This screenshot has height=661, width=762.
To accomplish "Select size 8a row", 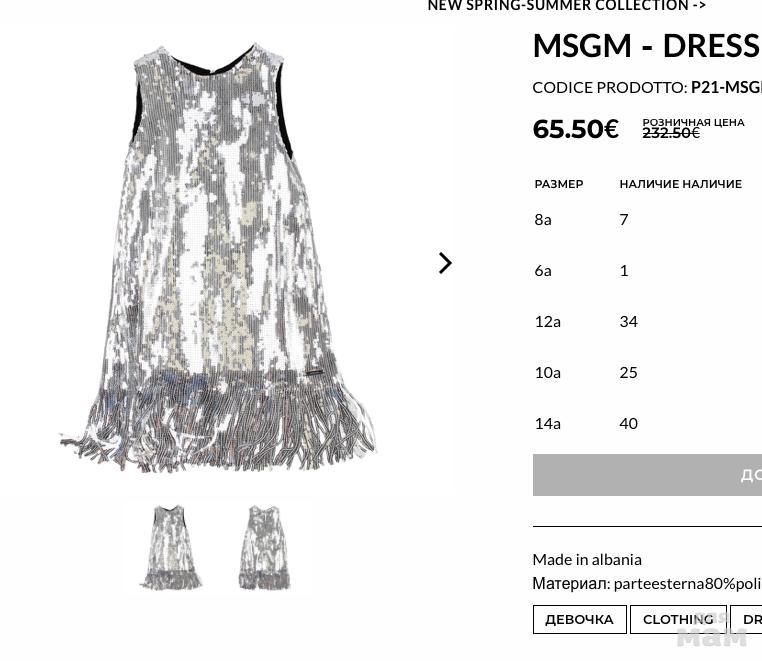I will 647,220.
